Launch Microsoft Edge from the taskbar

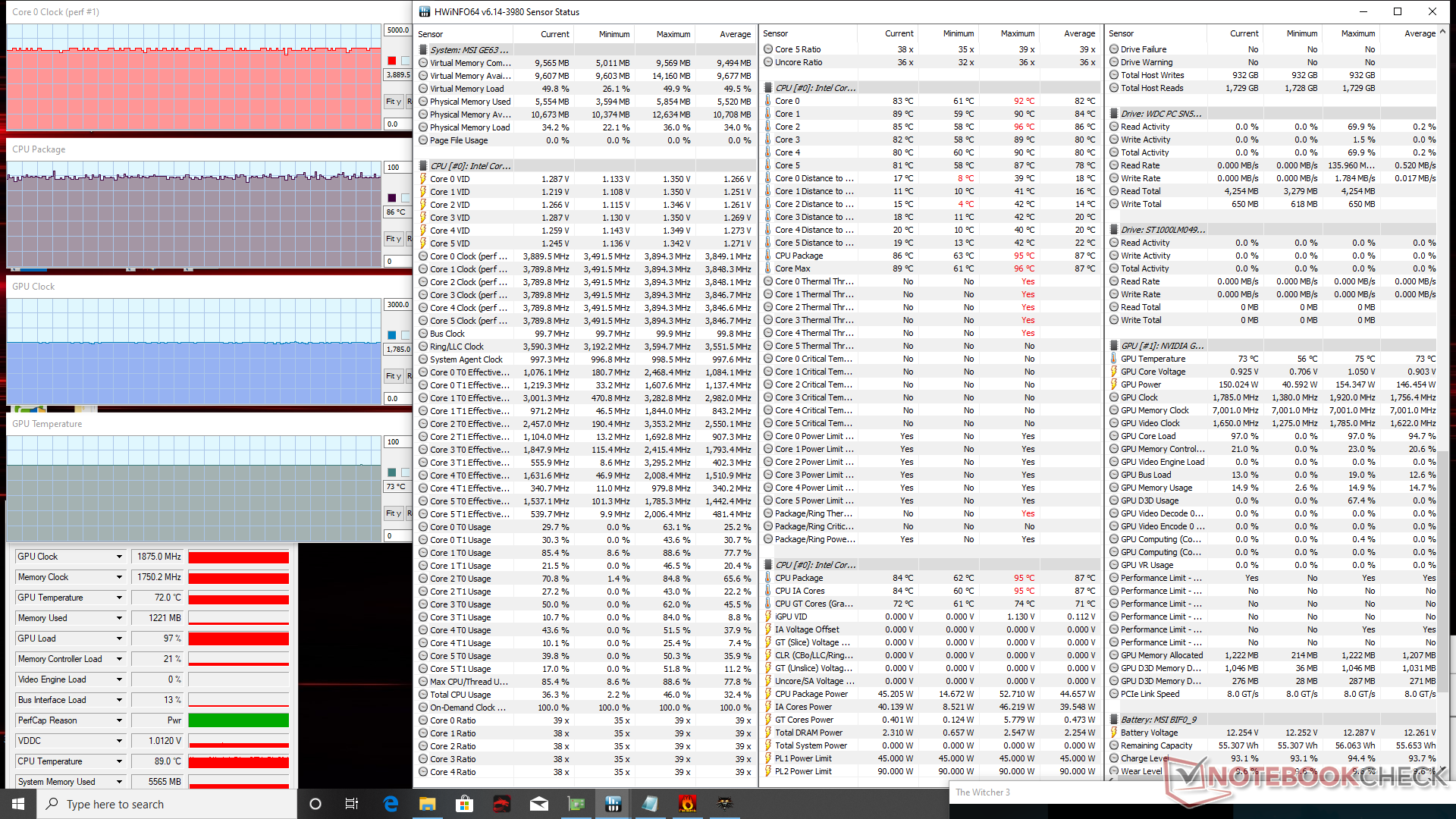point(391,804)
